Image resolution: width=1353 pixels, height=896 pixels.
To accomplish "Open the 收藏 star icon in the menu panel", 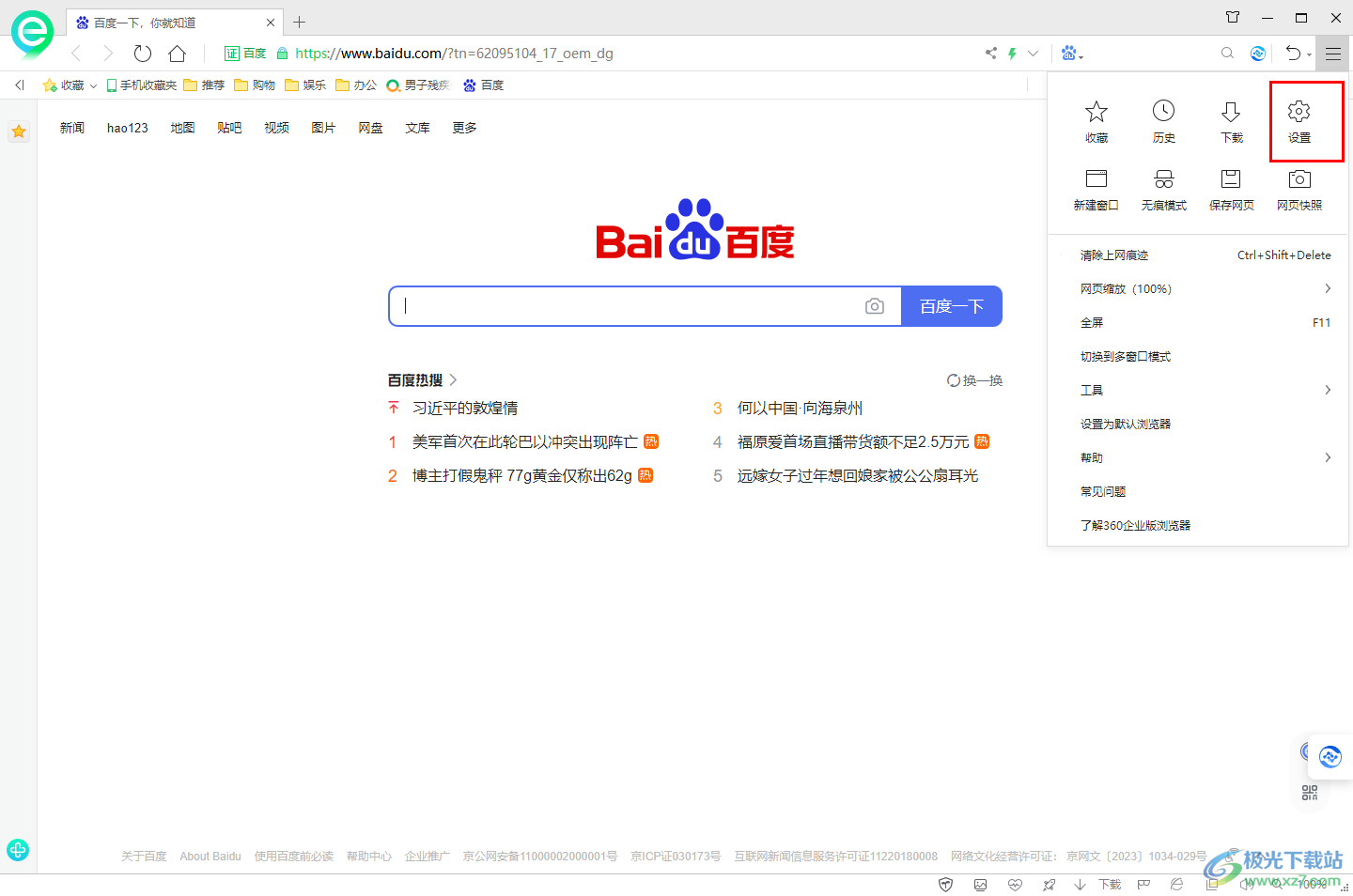I will click(x=1096, y=112).
